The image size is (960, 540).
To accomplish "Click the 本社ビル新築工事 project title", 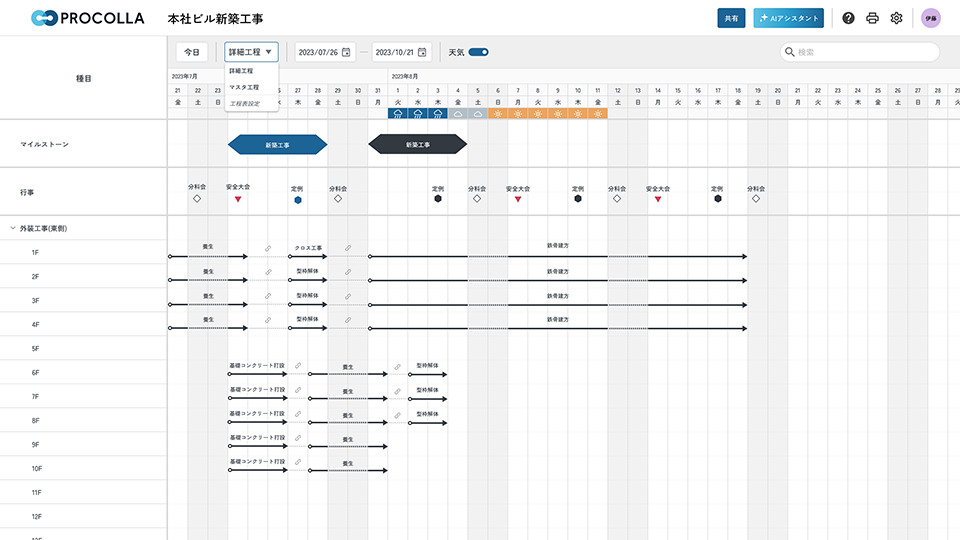I will [x=216, y=19].
